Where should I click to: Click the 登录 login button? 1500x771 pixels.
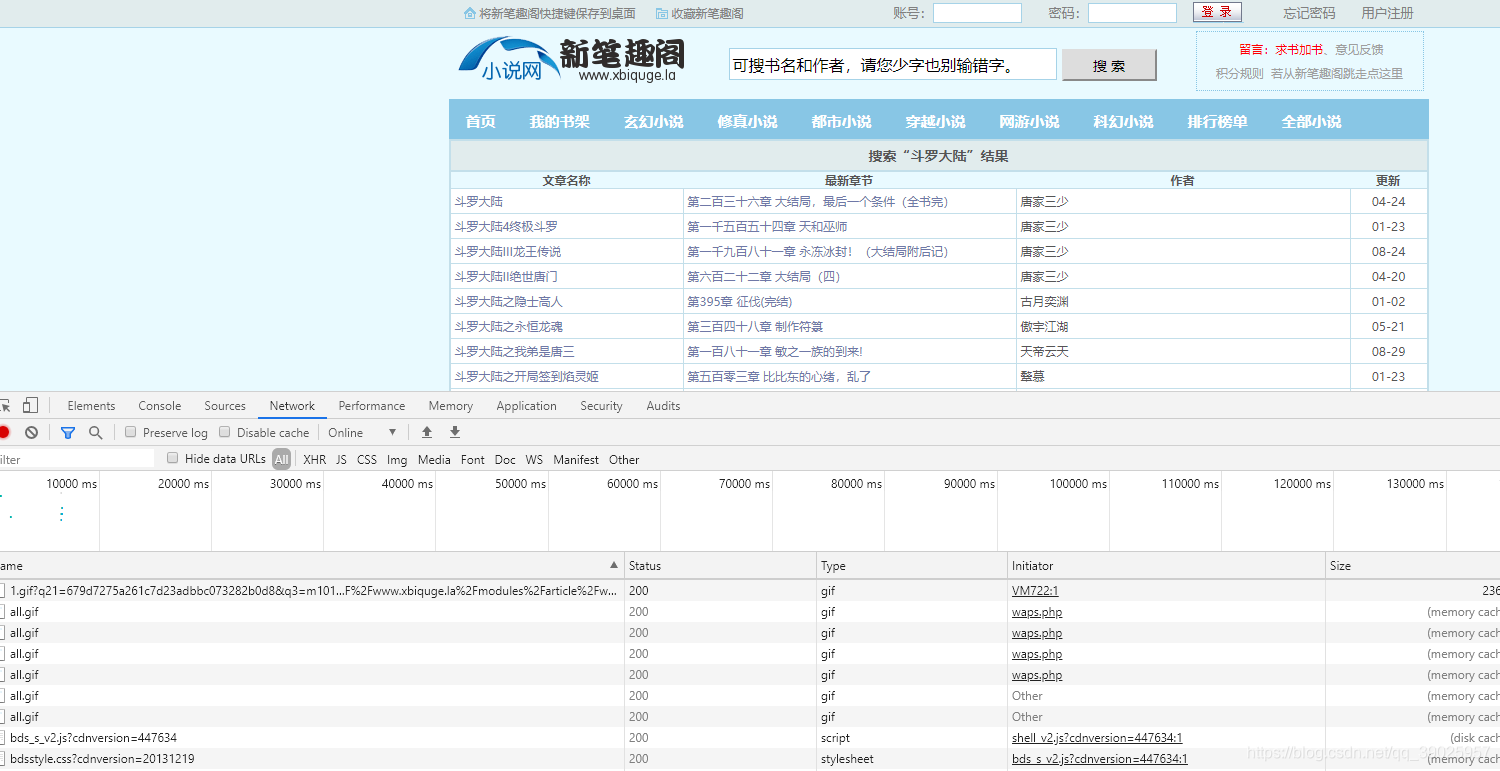pyautogui.click(x=1217, y=12)
